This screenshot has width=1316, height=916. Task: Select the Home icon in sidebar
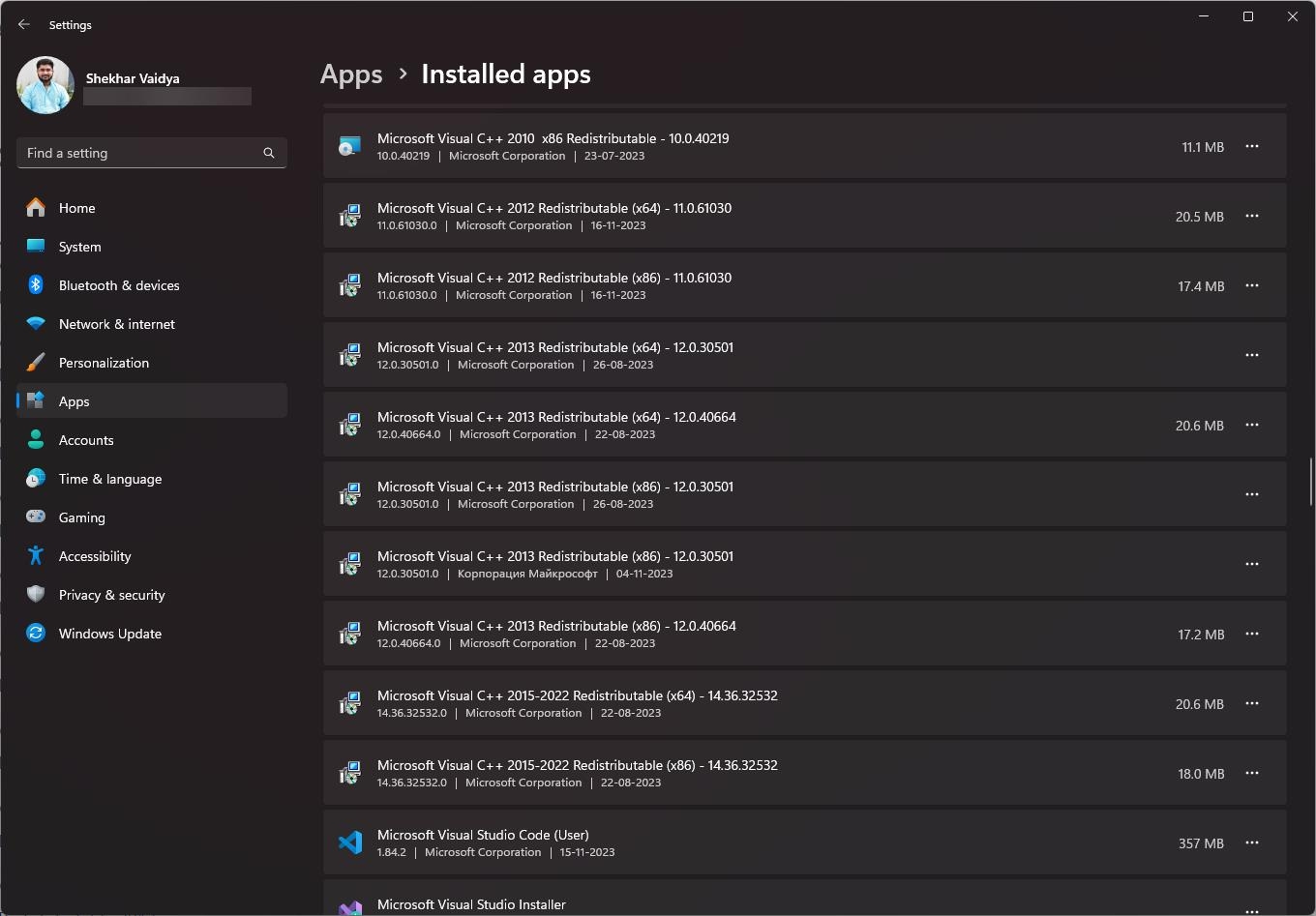tap(36, 207)
